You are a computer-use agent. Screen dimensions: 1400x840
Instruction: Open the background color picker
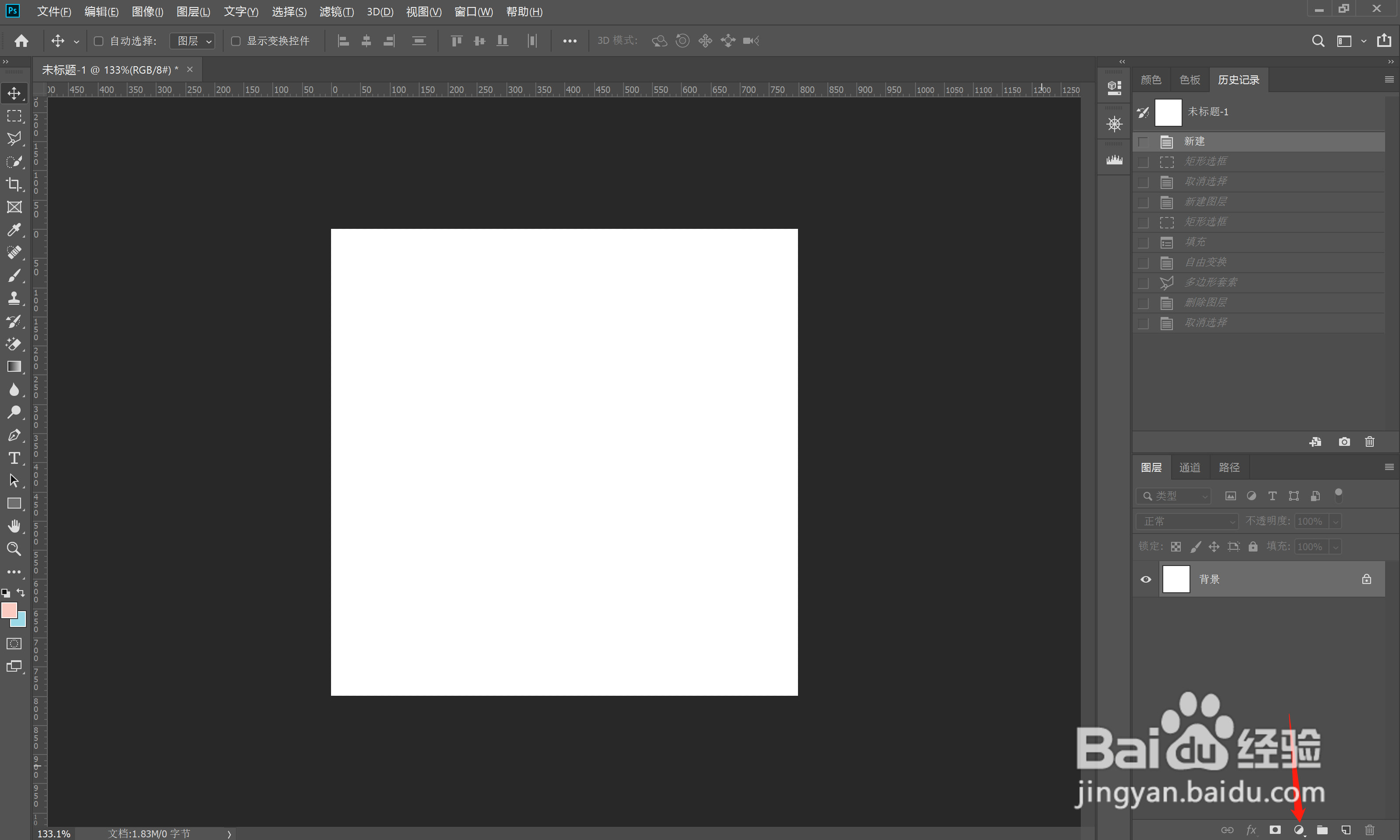pyautogui.click(x=20, y=622)
